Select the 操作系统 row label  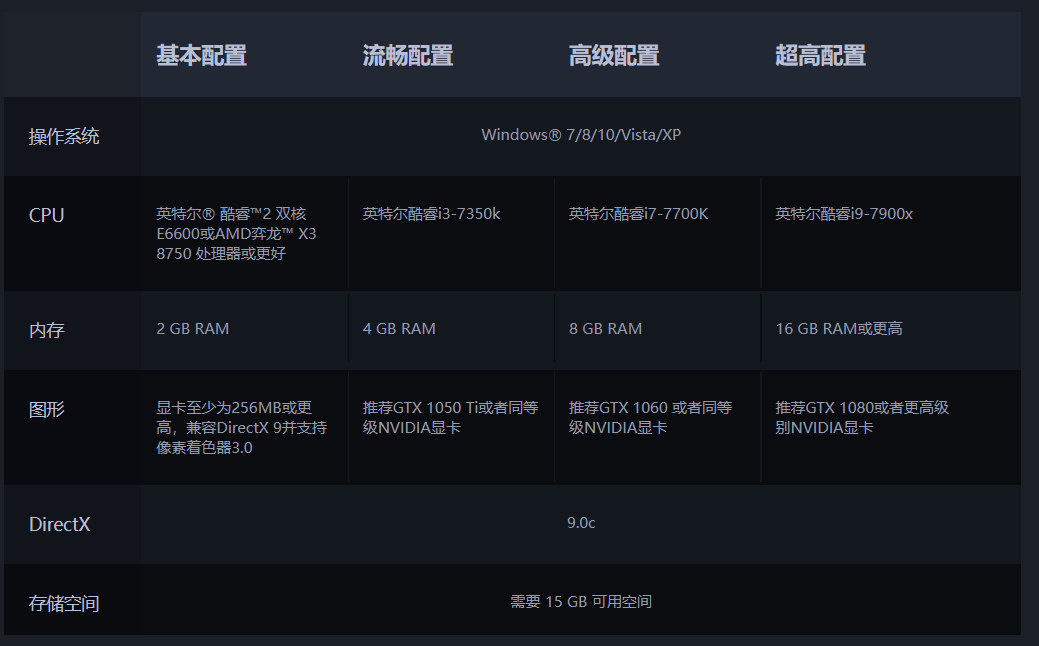pyautogui.click(x=64, y=136)
